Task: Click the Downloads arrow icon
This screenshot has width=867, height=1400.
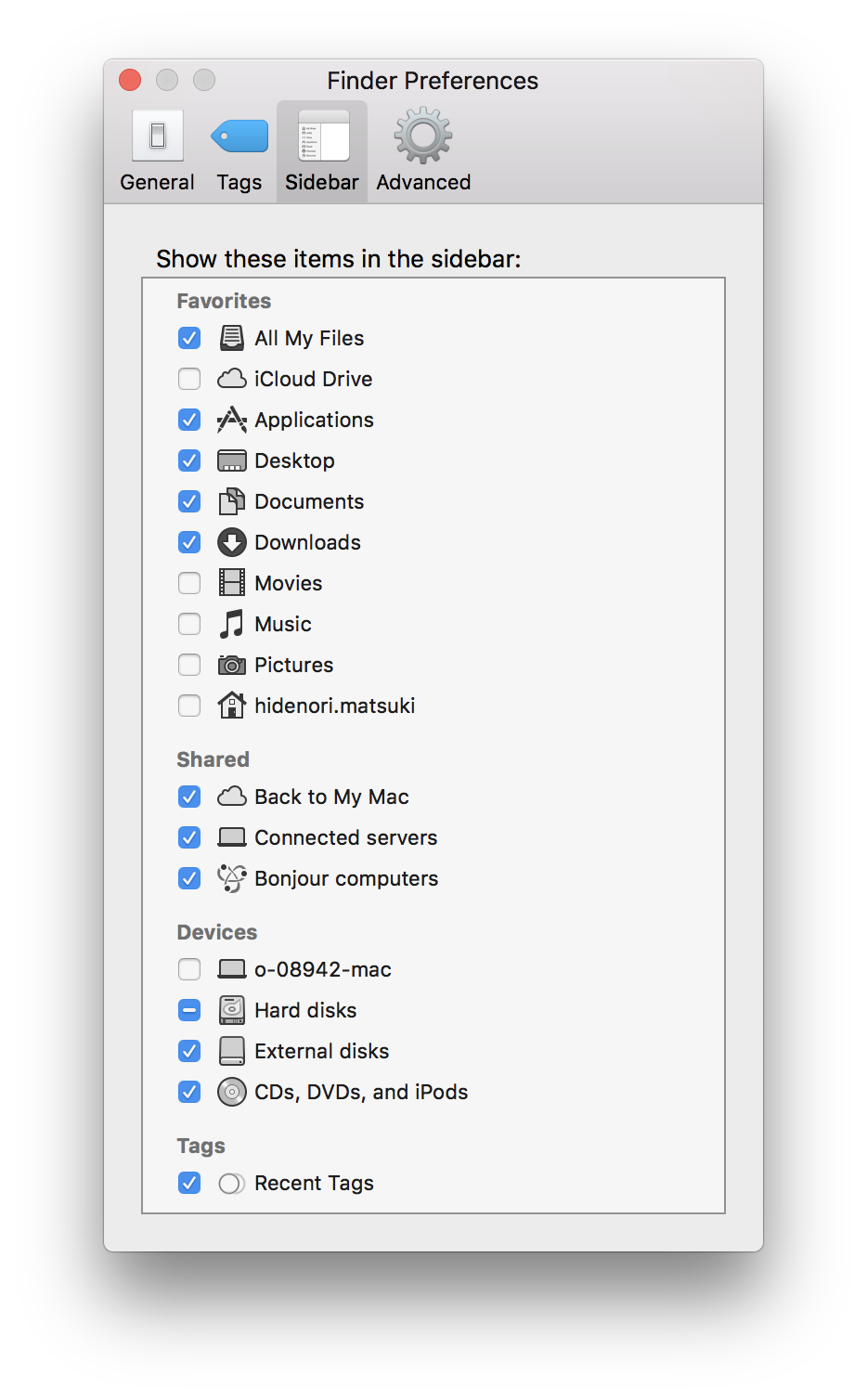Action: (231, 542)
